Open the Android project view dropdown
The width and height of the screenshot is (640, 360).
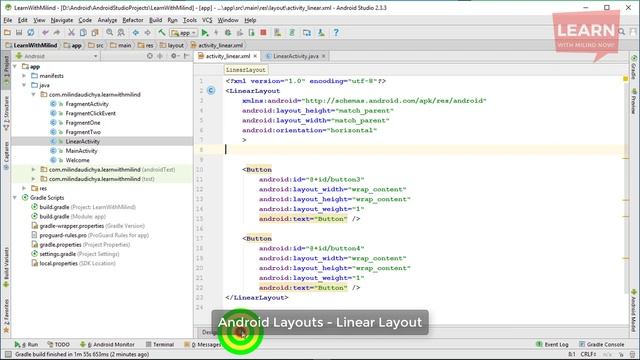tap(57, 56)
